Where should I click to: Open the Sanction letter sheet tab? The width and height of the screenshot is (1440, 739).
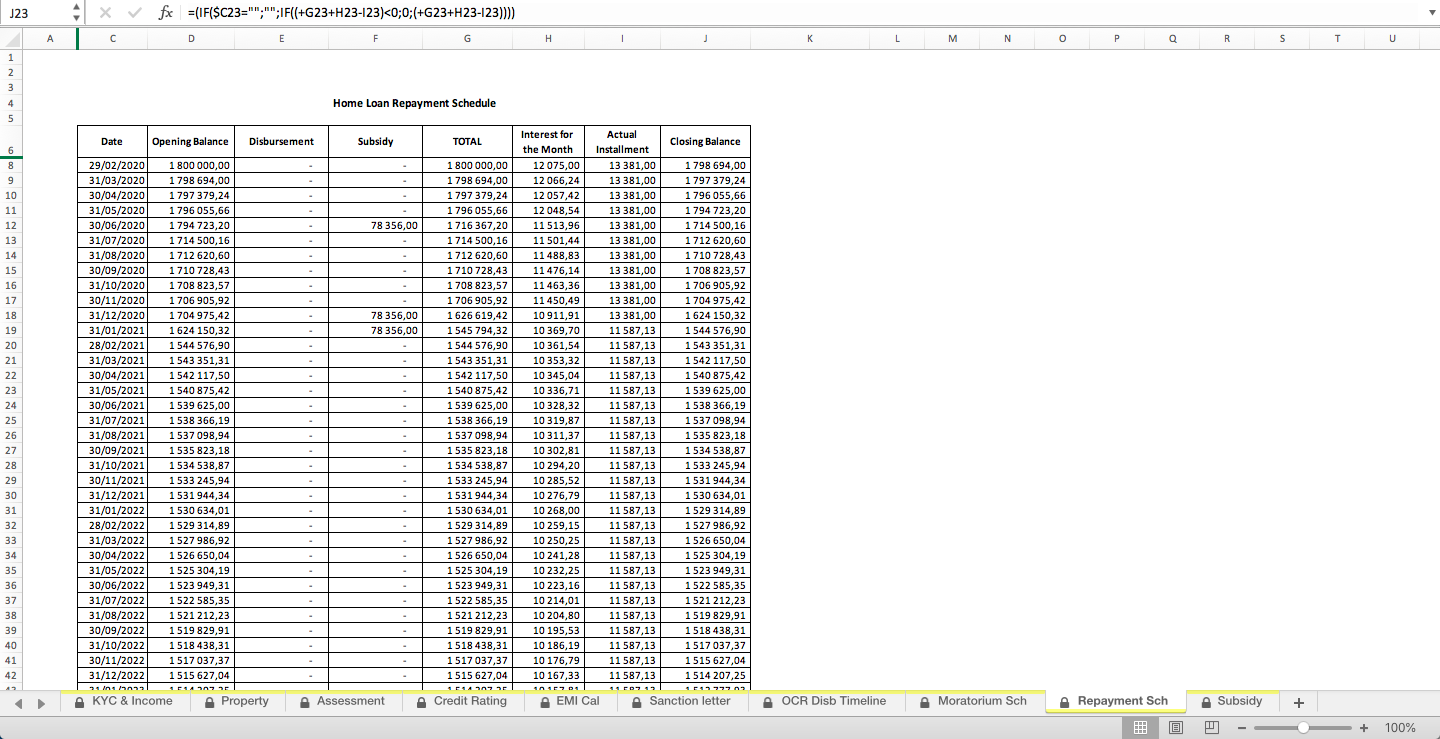(x=680, y=702)
